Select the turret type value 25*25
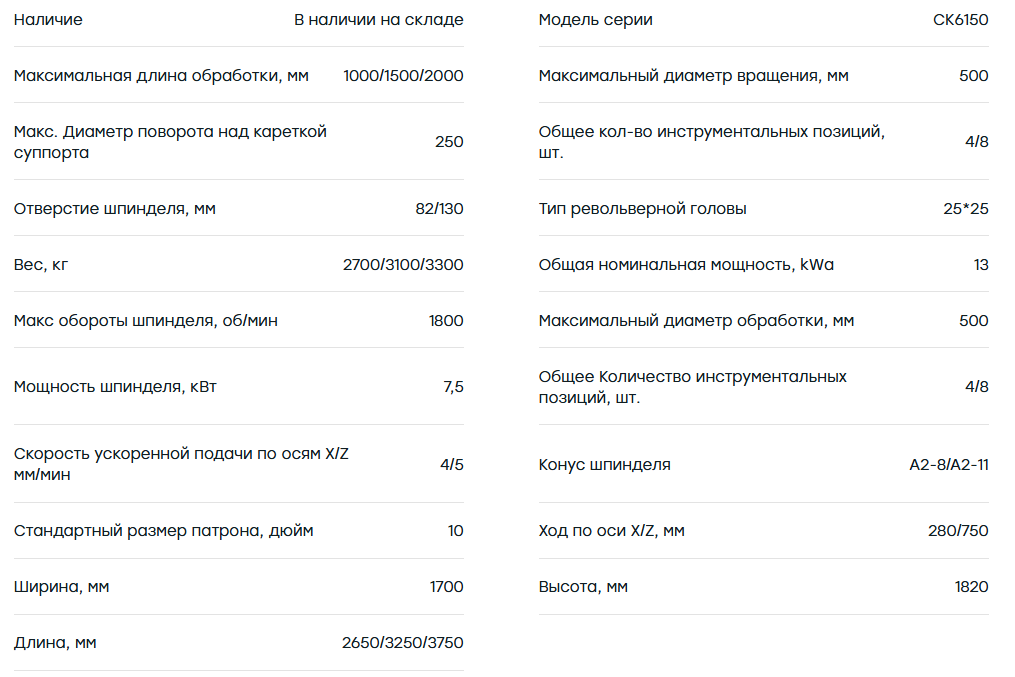Image resolution: width=1015 pixels, height=677 pixels. click(x=966, y=209)
